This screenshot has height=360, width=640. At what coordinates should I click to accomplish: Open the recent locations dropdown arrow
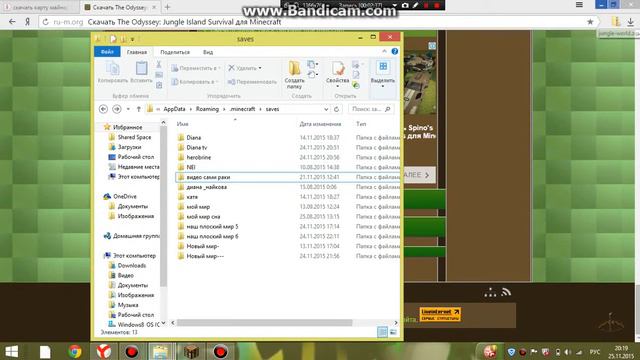pos(128,109)
